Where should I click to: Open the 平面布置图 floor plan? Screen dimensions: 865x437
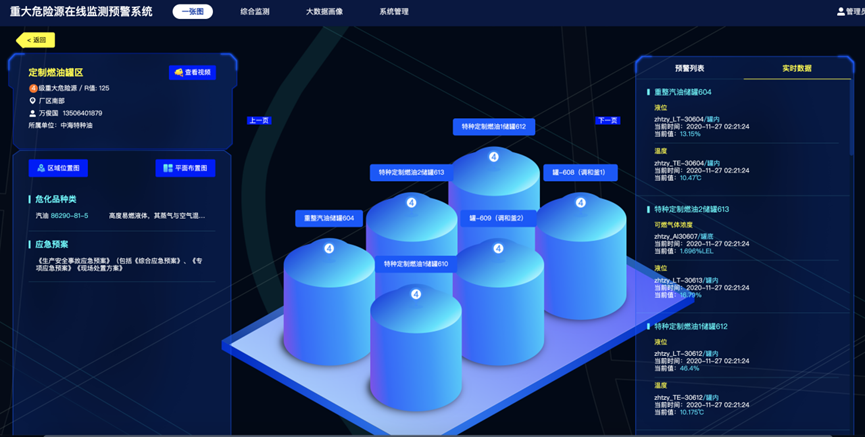point(185,168)
